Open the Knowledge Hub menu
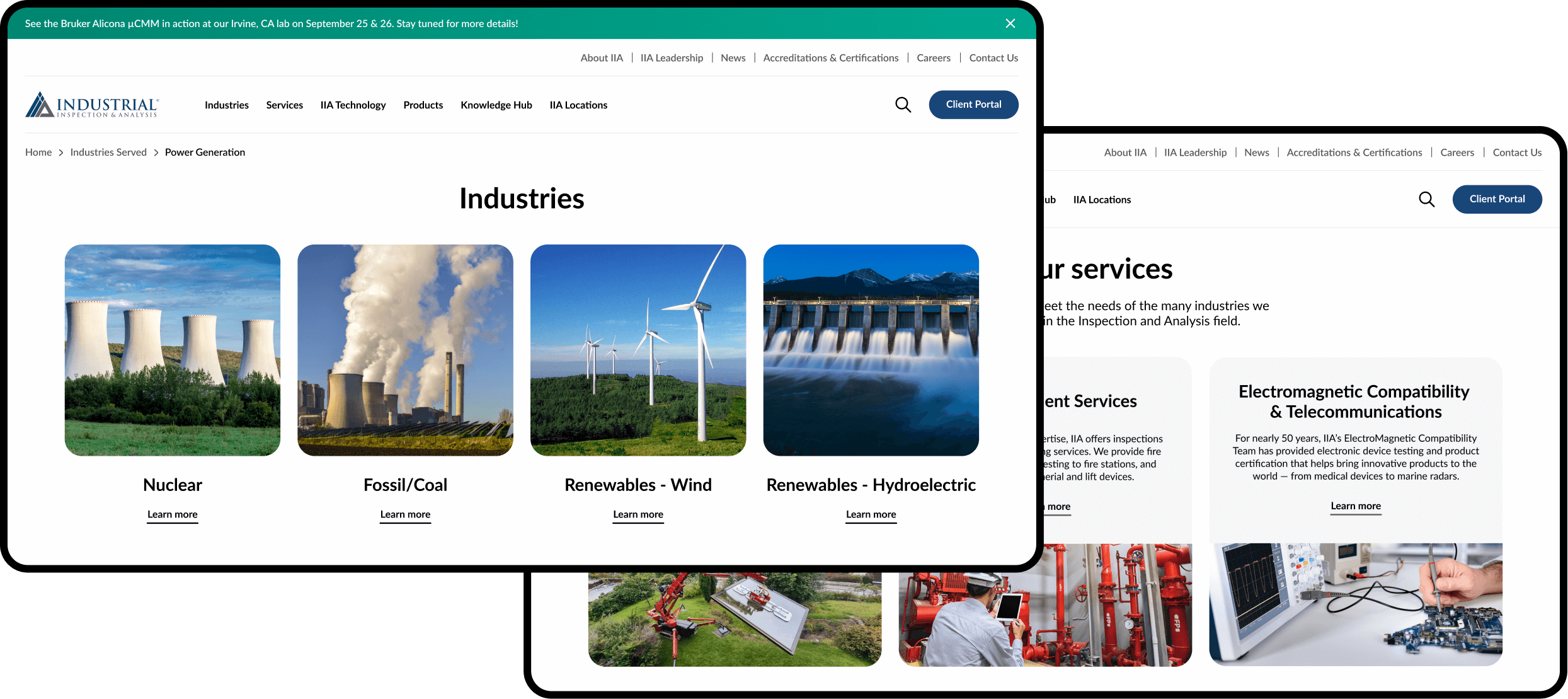1568x699 pixels. (496, 105)
